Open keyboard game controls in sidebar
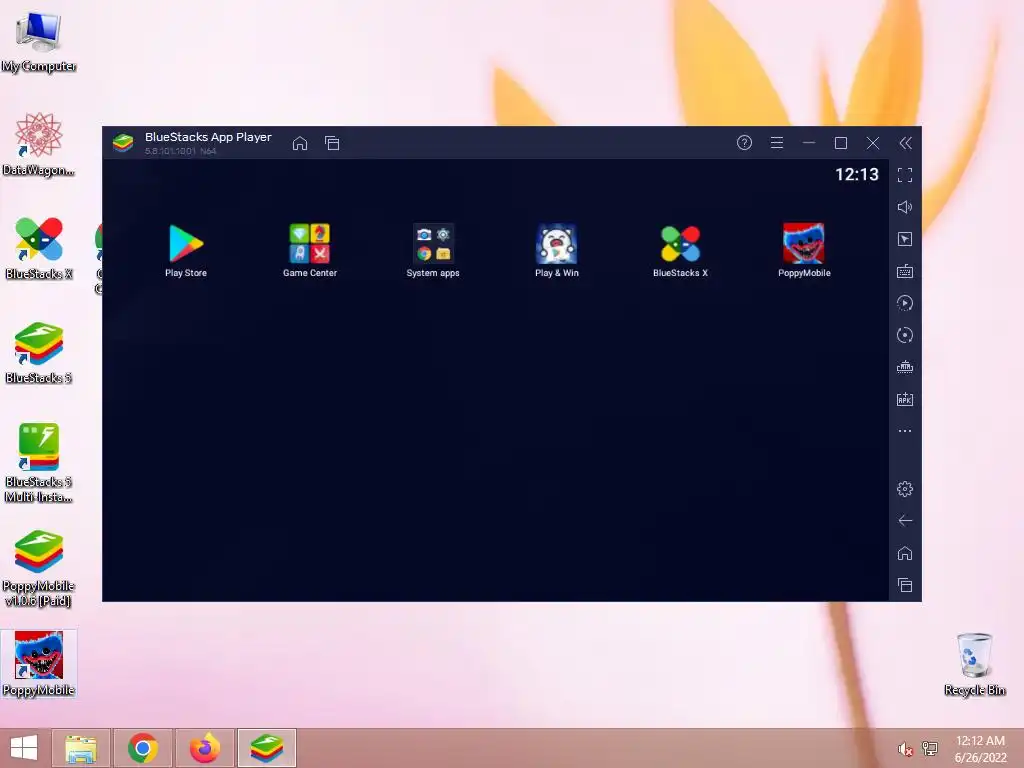Screen dimensions: 1024x768 tap(904, 271)
